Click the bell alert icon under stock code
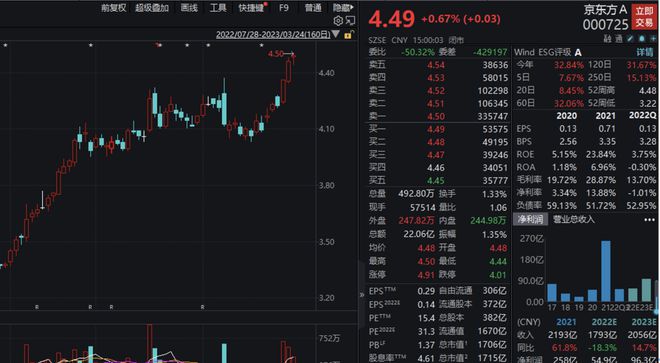The width and height of the screenshot is (660, 363). pyautogui.click(x=641, y=39)
